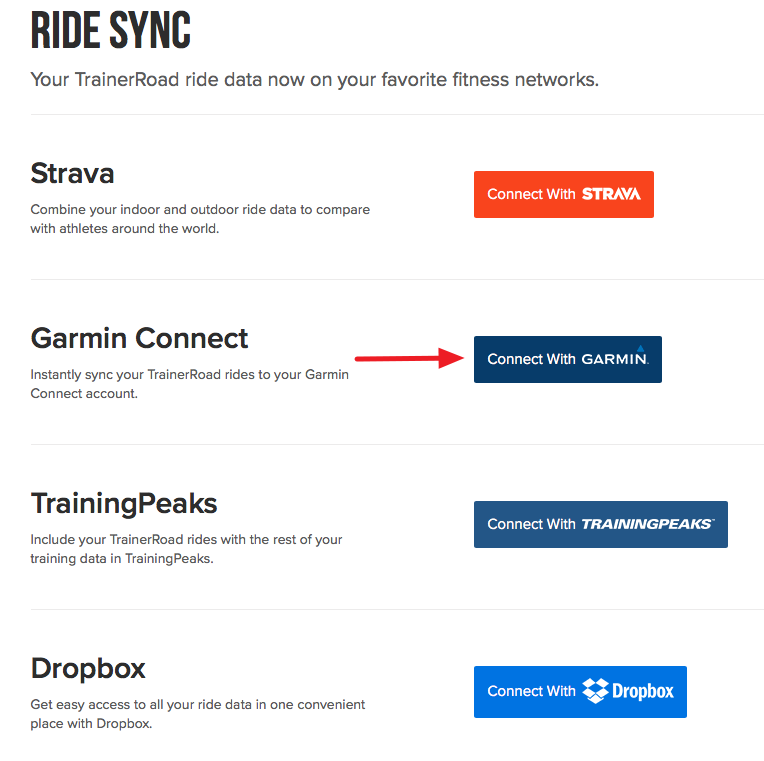The width and height of the screenshot is (764, 761).
Task: Click the Garmin Connect section heading
Action: coord(139,338)
